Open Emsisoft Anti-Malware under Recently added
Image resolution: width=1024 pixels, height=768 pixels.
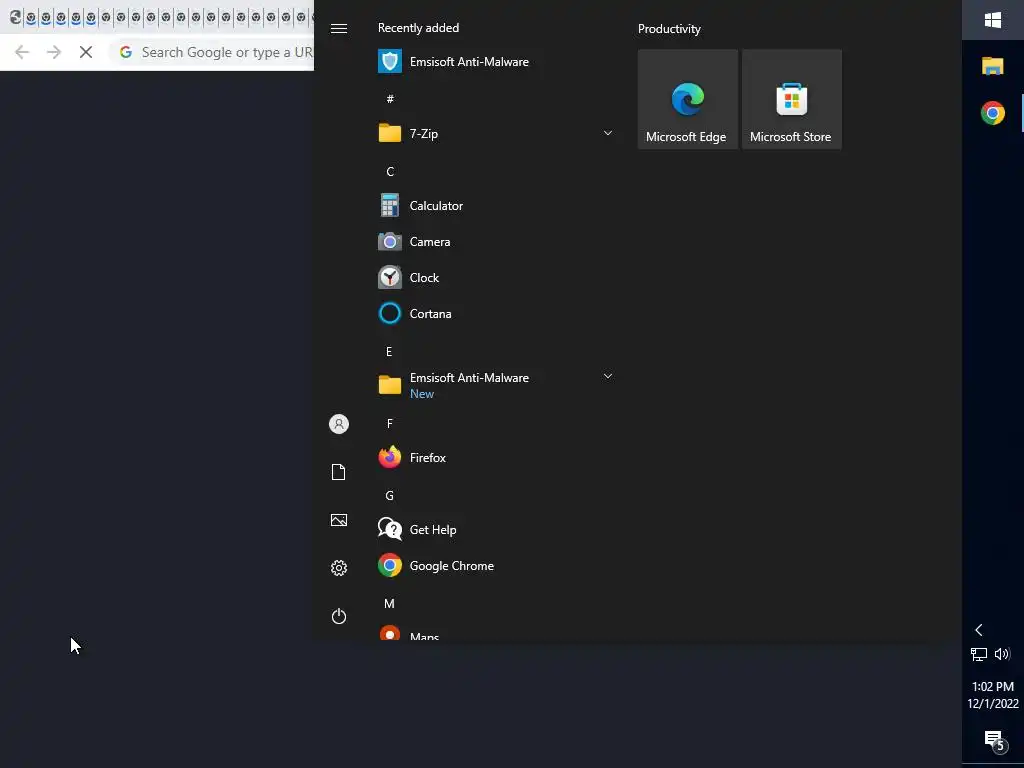pos(495,62)
